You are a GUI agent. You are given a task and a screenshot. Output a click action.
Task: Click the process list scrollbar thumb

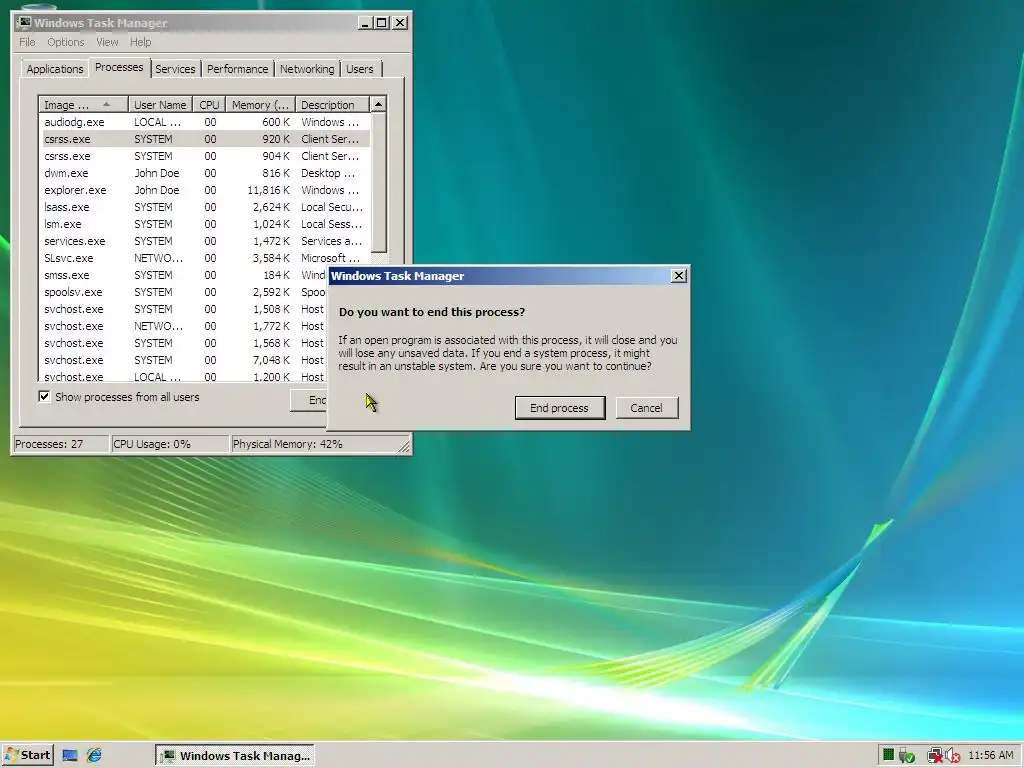point(378,183)
